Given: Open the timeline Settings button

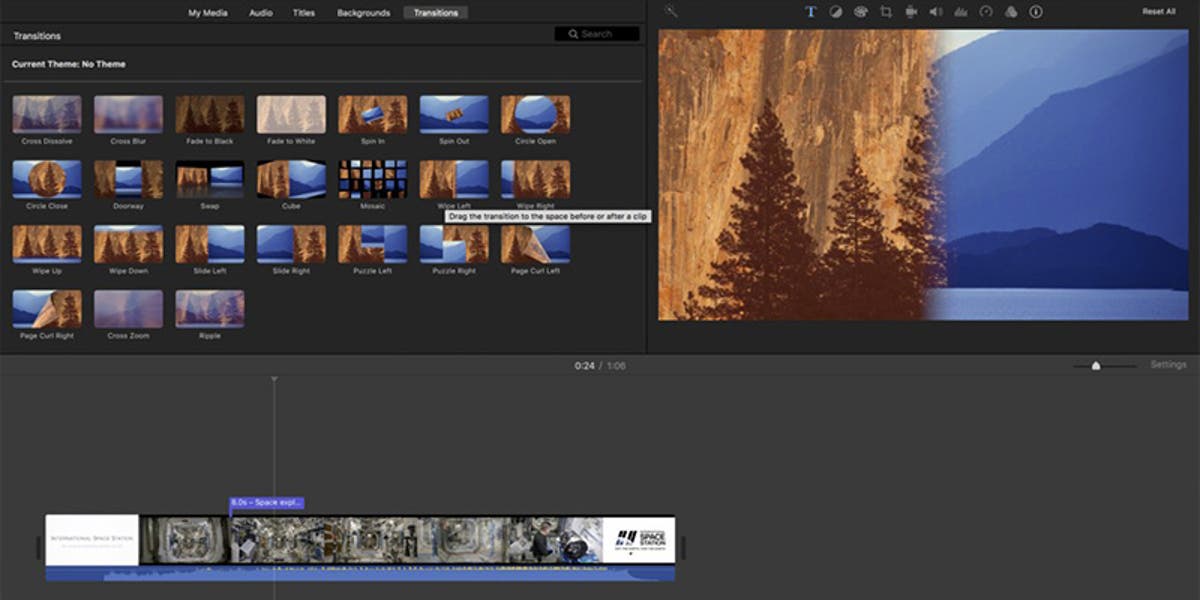Looking at the screenshot, I should [1168, 365].
